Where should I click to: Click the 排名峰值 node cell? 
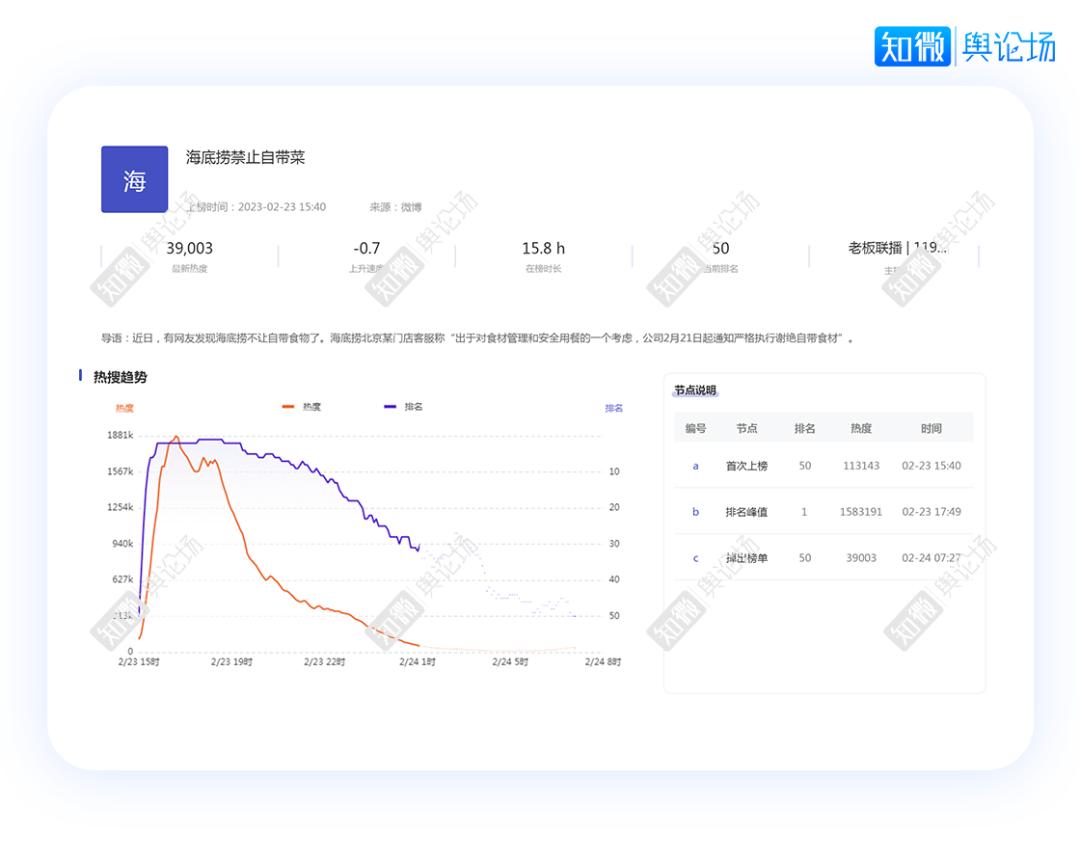click(x=747, y=512)
